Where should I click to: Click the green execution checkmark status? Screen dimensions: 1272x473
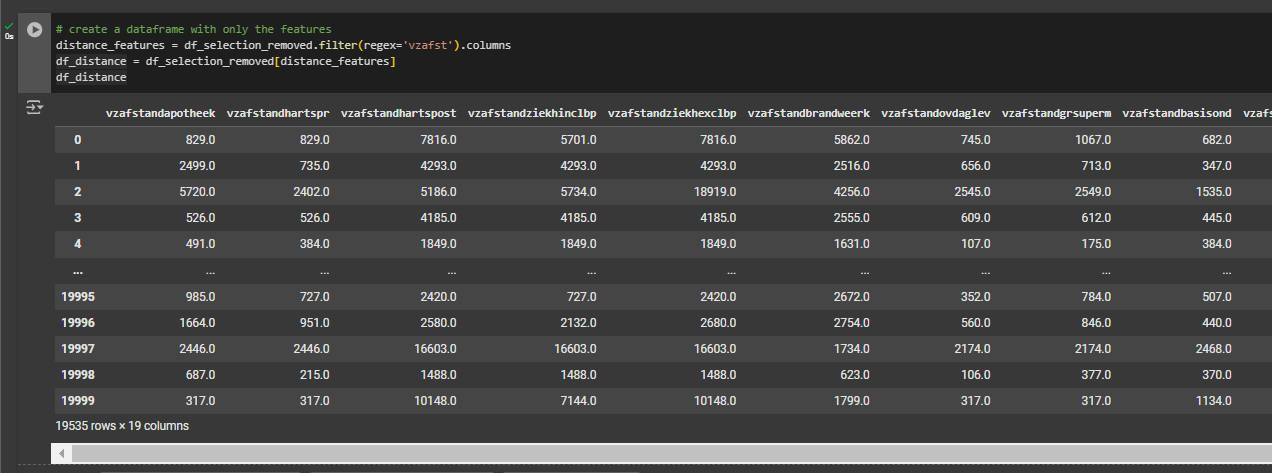9,26
